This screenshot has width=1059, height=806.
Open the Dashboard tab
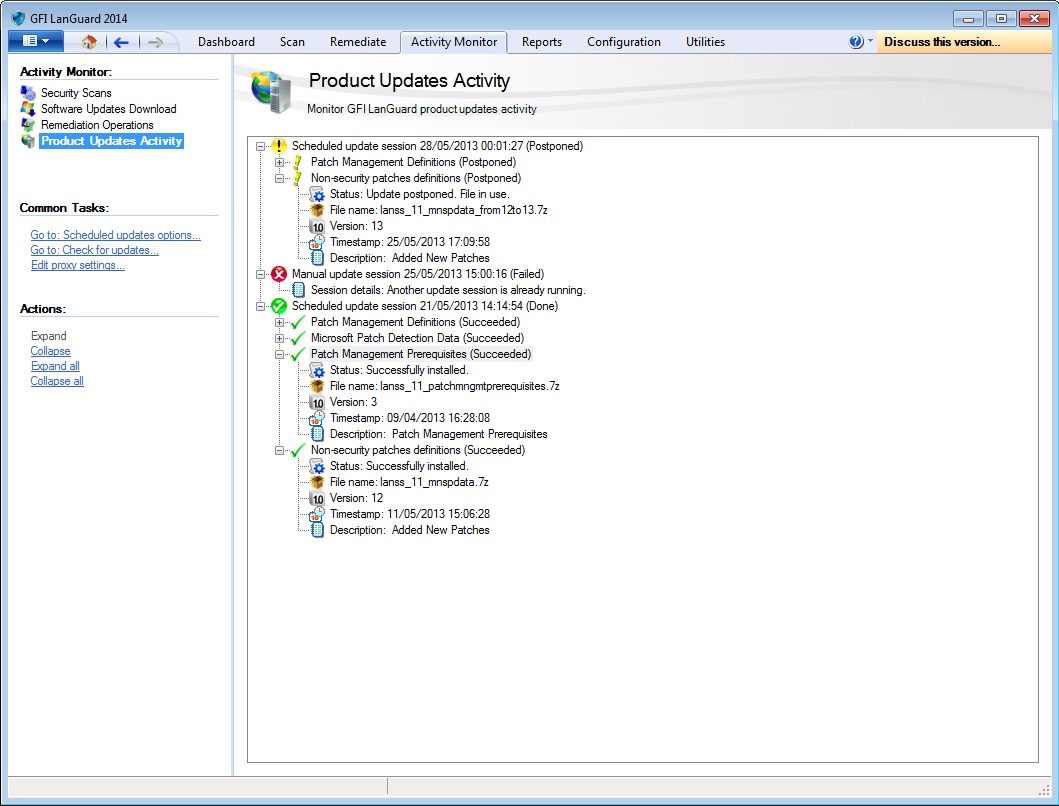226,42
